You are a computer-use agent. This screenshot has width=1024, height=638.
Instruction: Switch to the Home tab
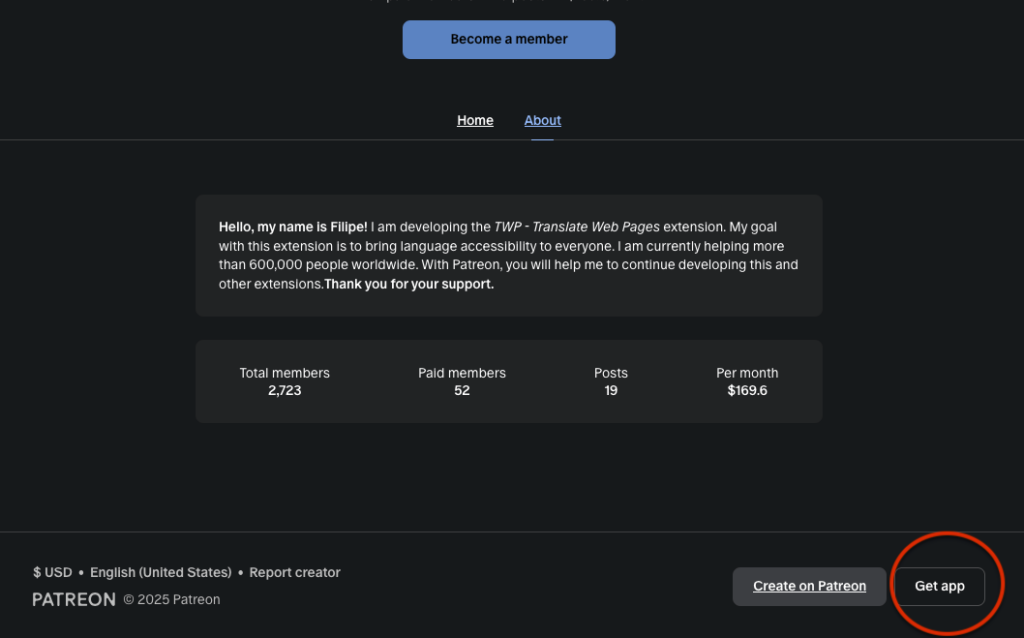point(475,121)
